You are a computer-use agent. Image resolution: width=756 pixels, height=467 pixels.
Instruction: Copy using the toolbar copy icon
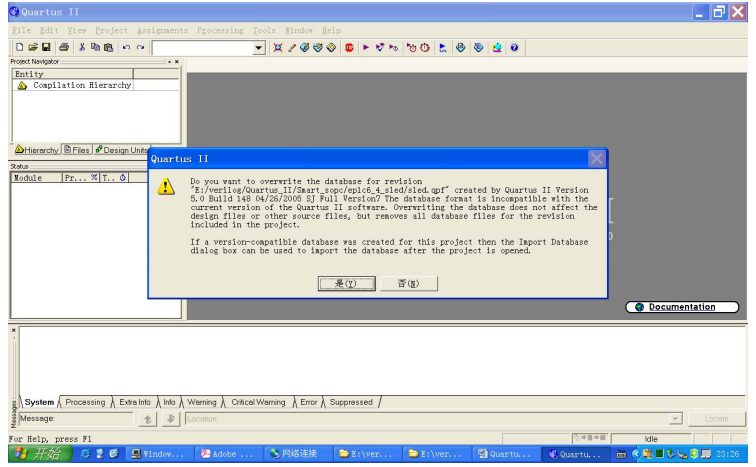95,47
